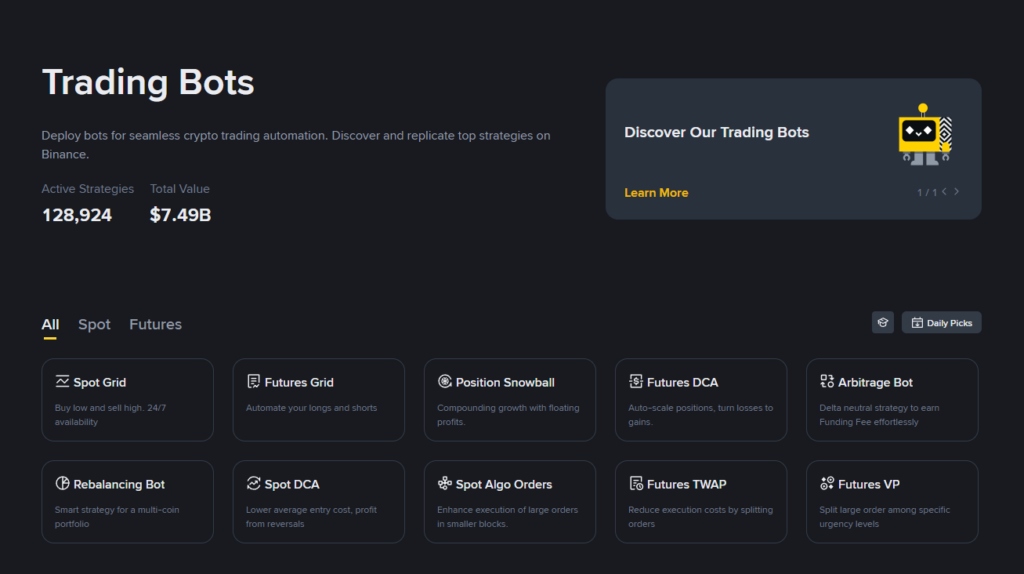The height and width of the screenshot is (574, 1024).
Task: Follow the Learn More link
Action: click(x=656, y=193)
